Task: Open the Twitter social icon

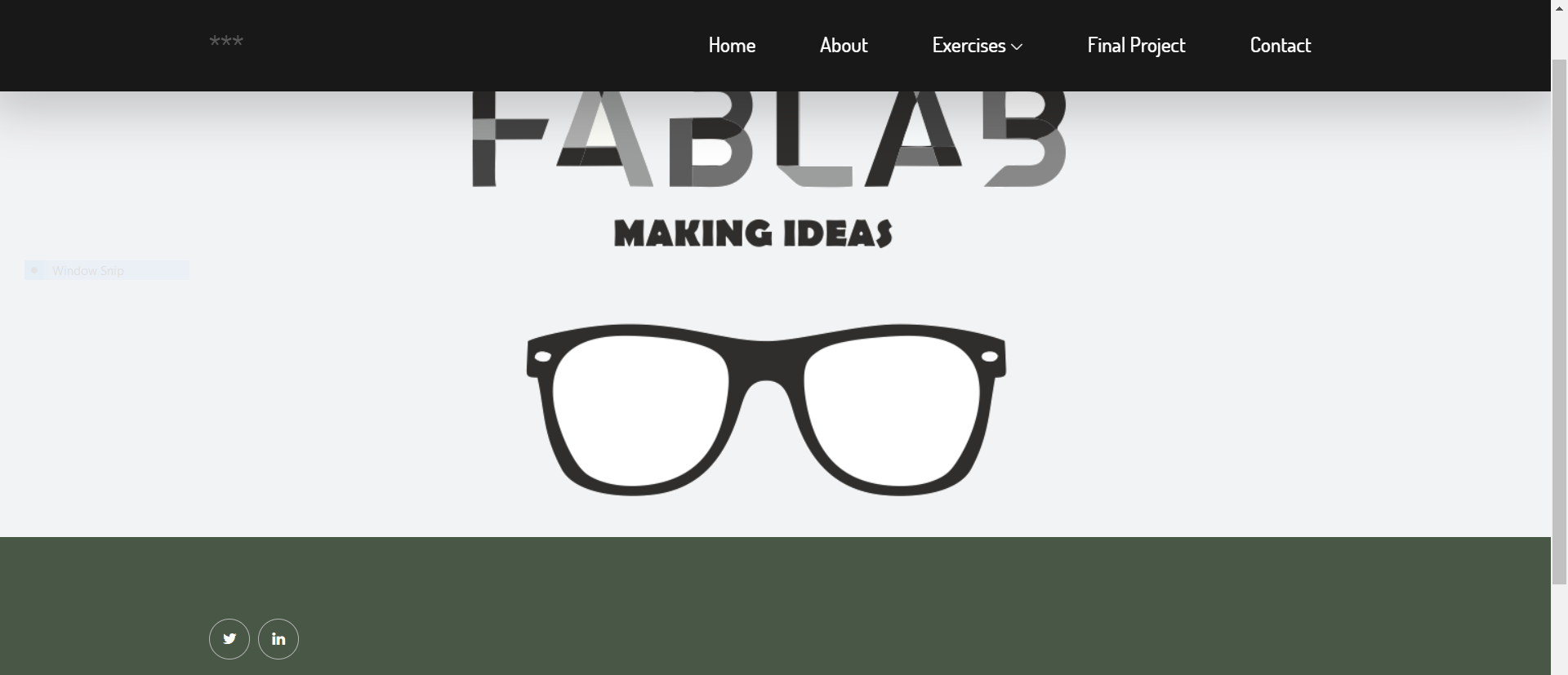Action: pos(229,639)
